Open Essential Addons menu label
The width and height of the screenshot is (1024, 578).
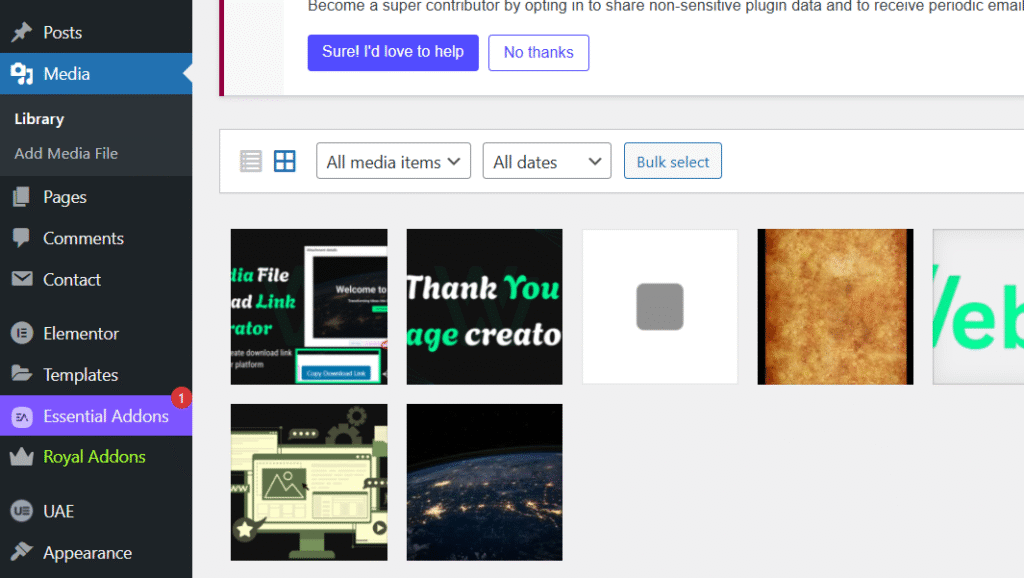(106, 416)
